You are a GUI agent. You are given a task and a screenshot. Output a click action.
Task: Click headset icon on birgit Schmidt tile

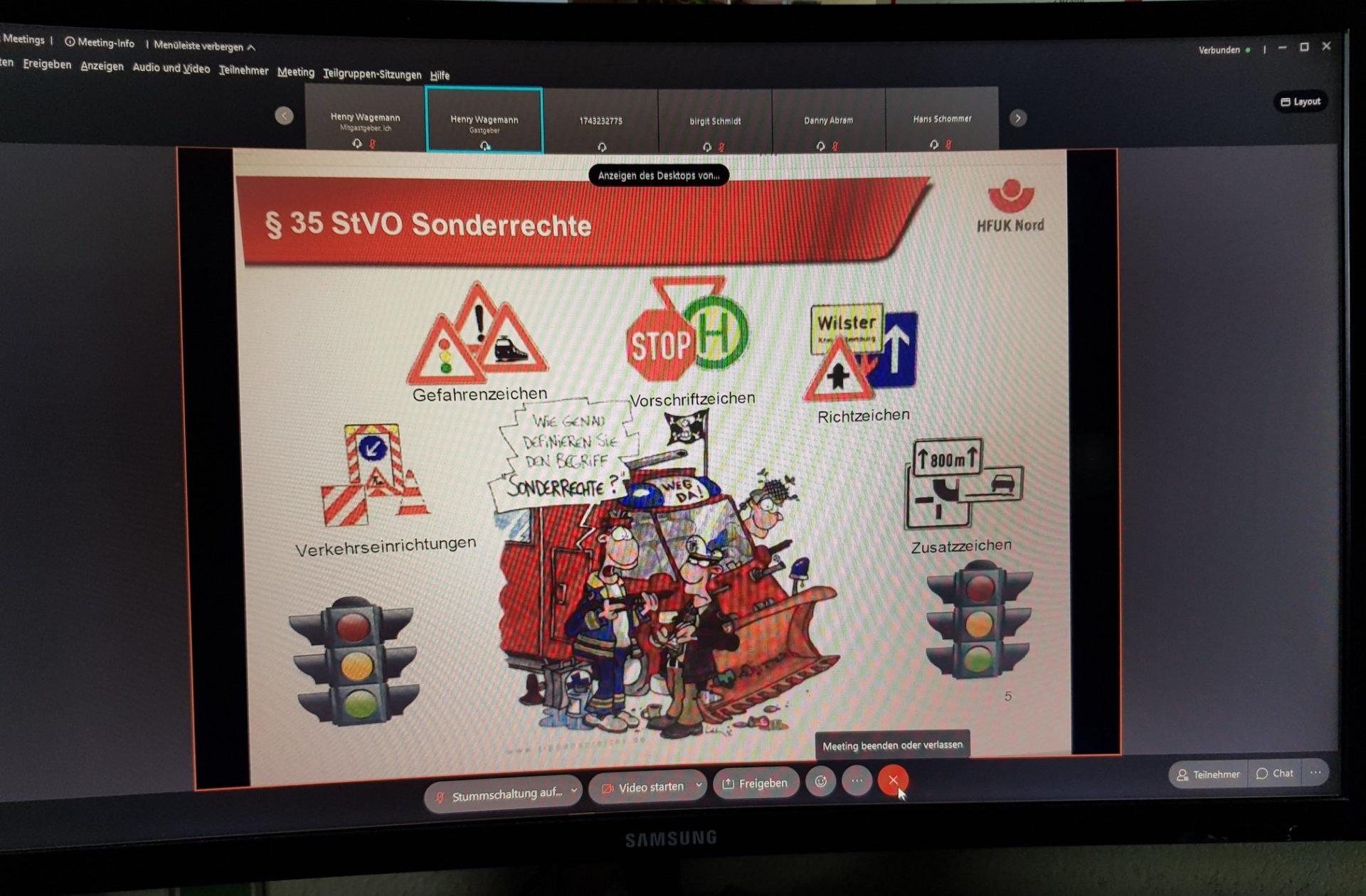(x=706, y=147)
